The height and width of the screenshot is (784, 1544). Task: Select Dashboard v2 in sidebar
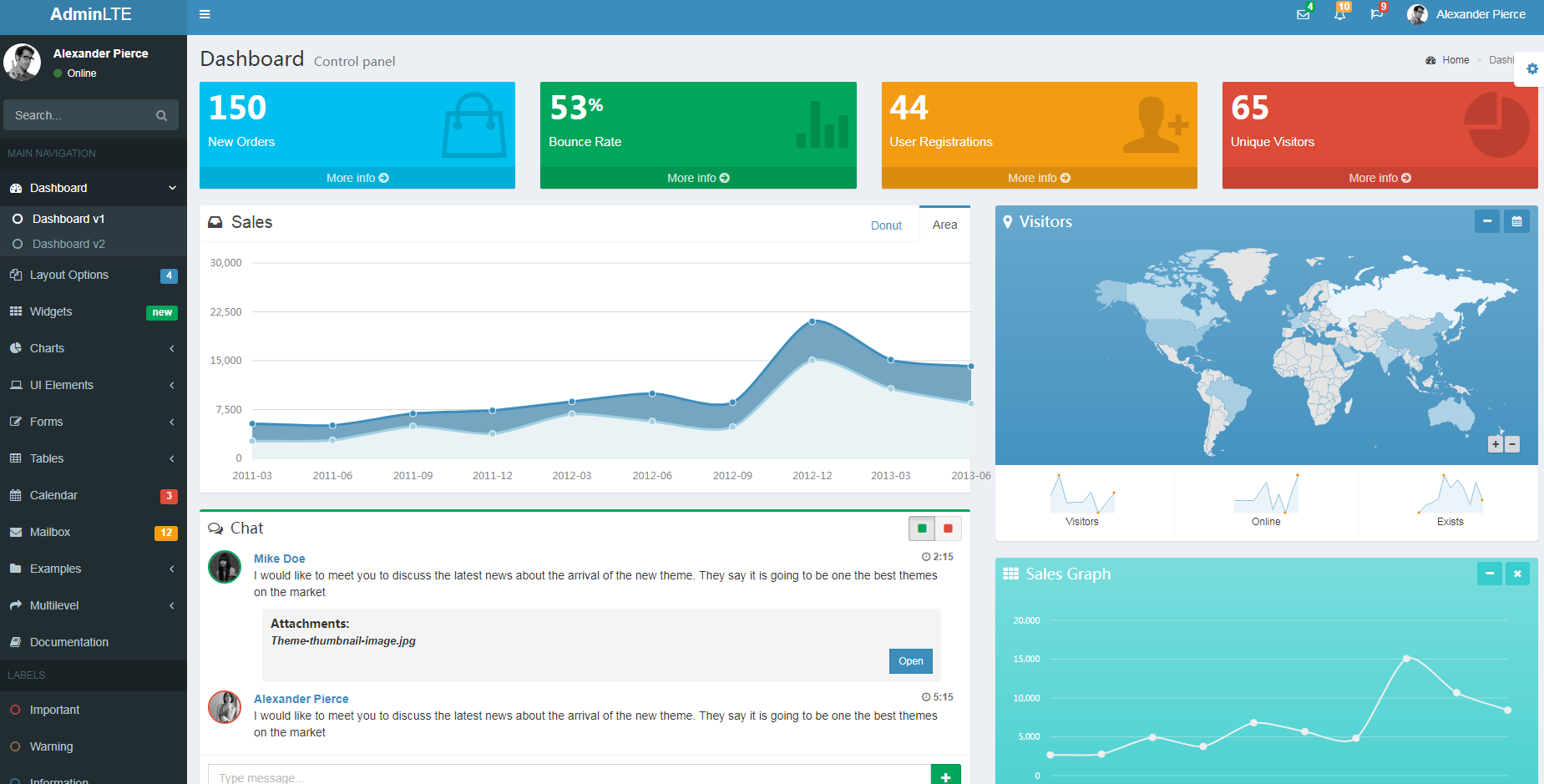point(68,244)
